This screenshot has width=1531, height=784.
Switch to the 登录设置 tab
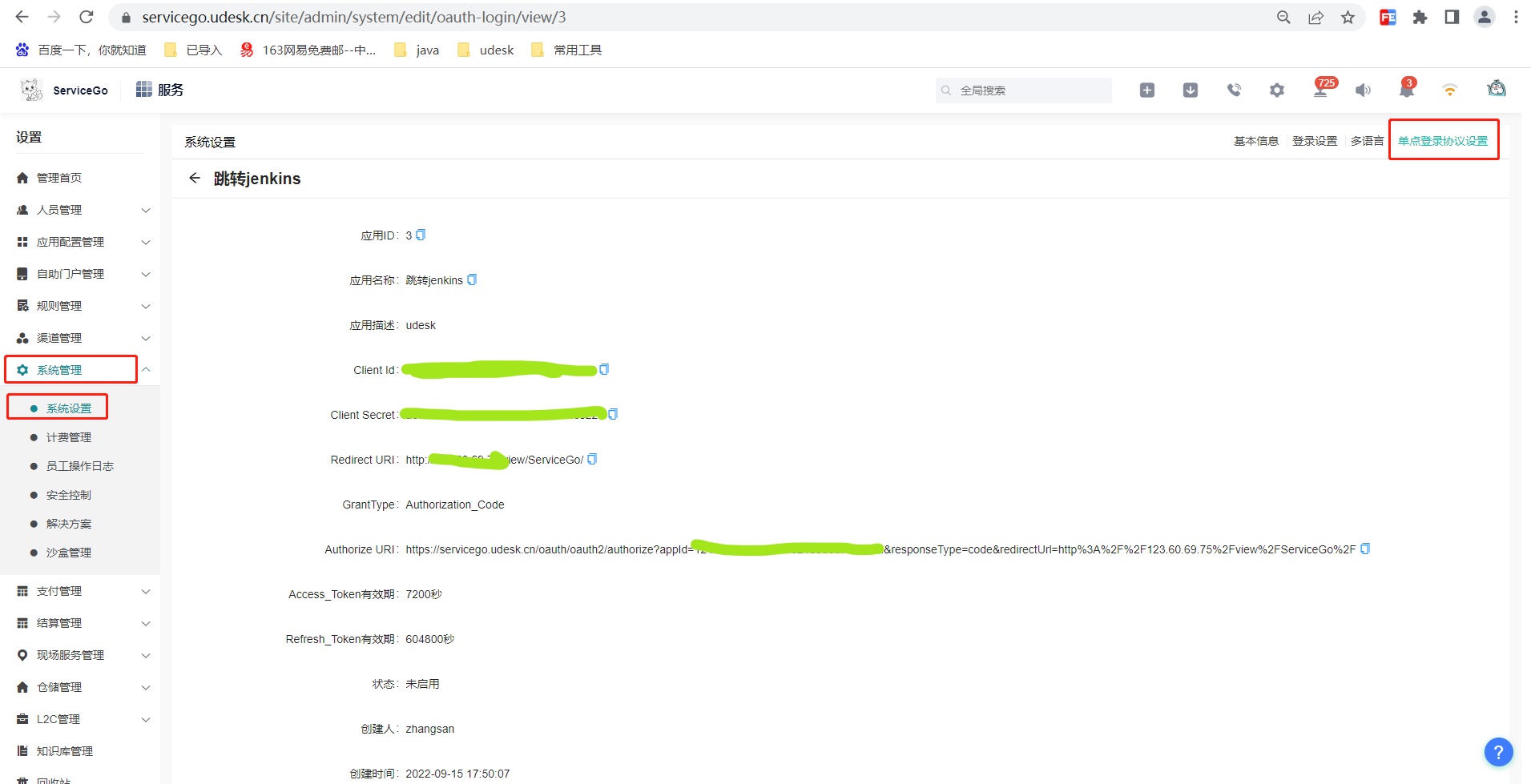(x=1315, y=141)
